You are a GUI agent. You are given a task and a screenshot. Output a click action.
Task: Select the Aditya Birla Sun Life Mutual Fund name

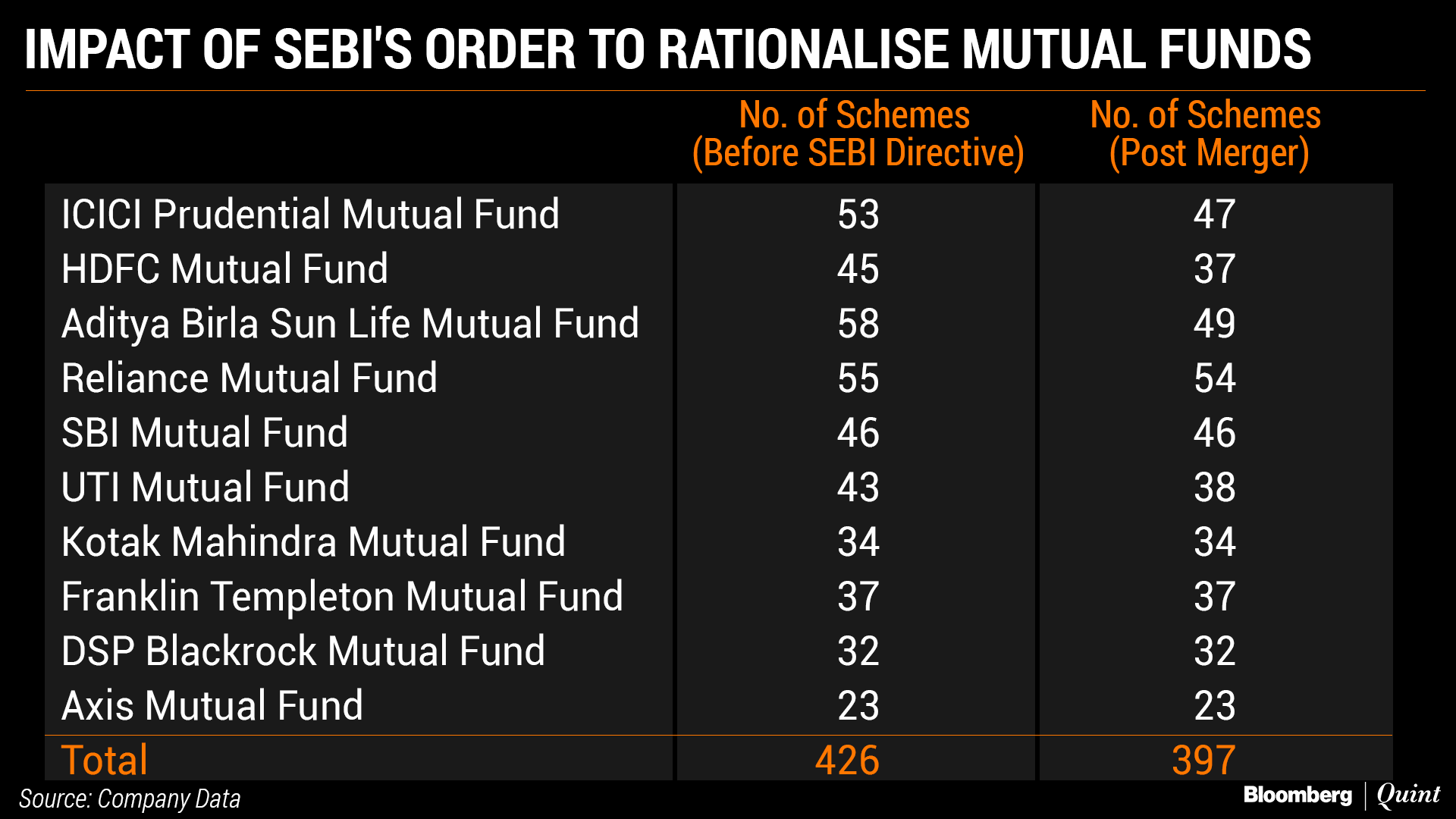(x=350, y=324)
